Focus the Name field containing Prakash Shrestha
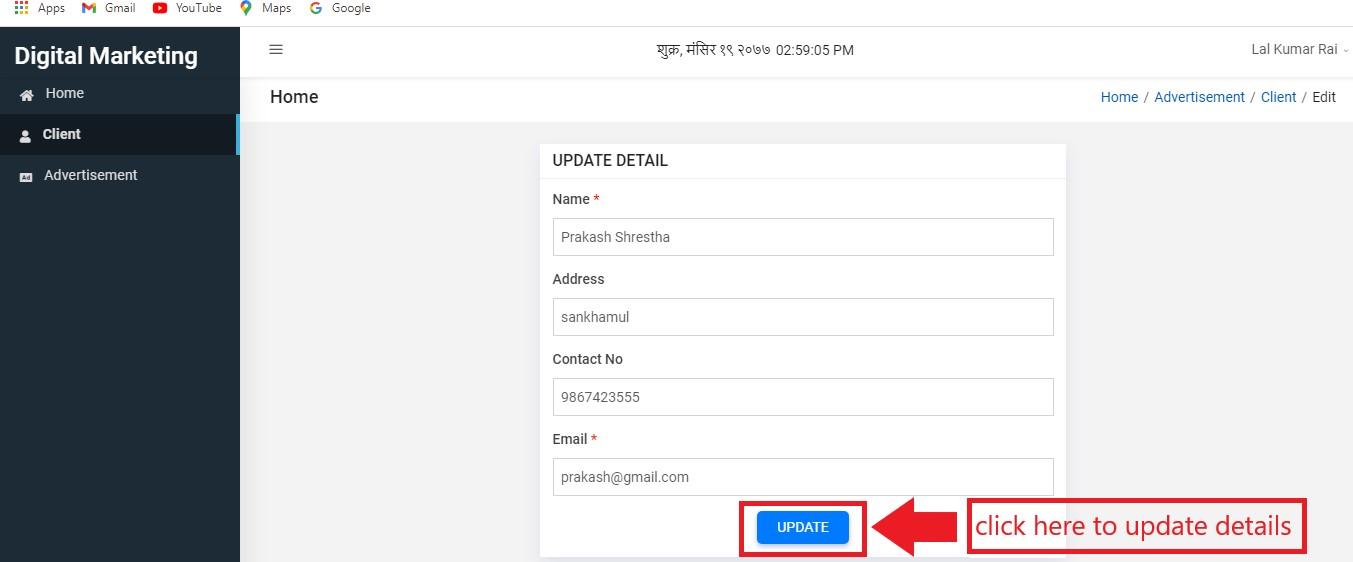 coord(803,237)
